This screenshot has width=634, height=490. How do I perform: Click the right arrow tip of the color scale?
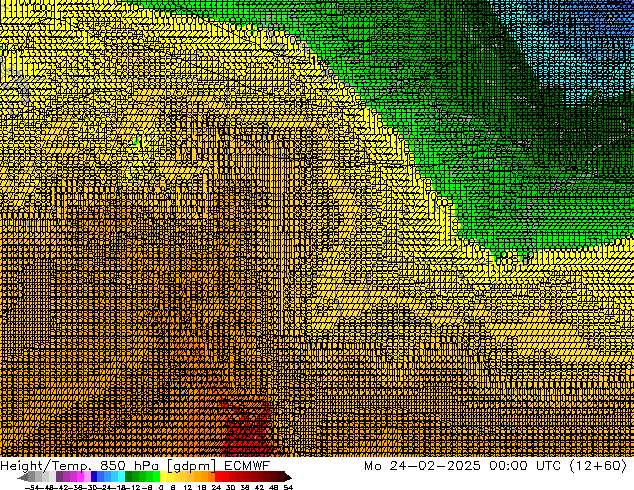[x=288, y=476]
